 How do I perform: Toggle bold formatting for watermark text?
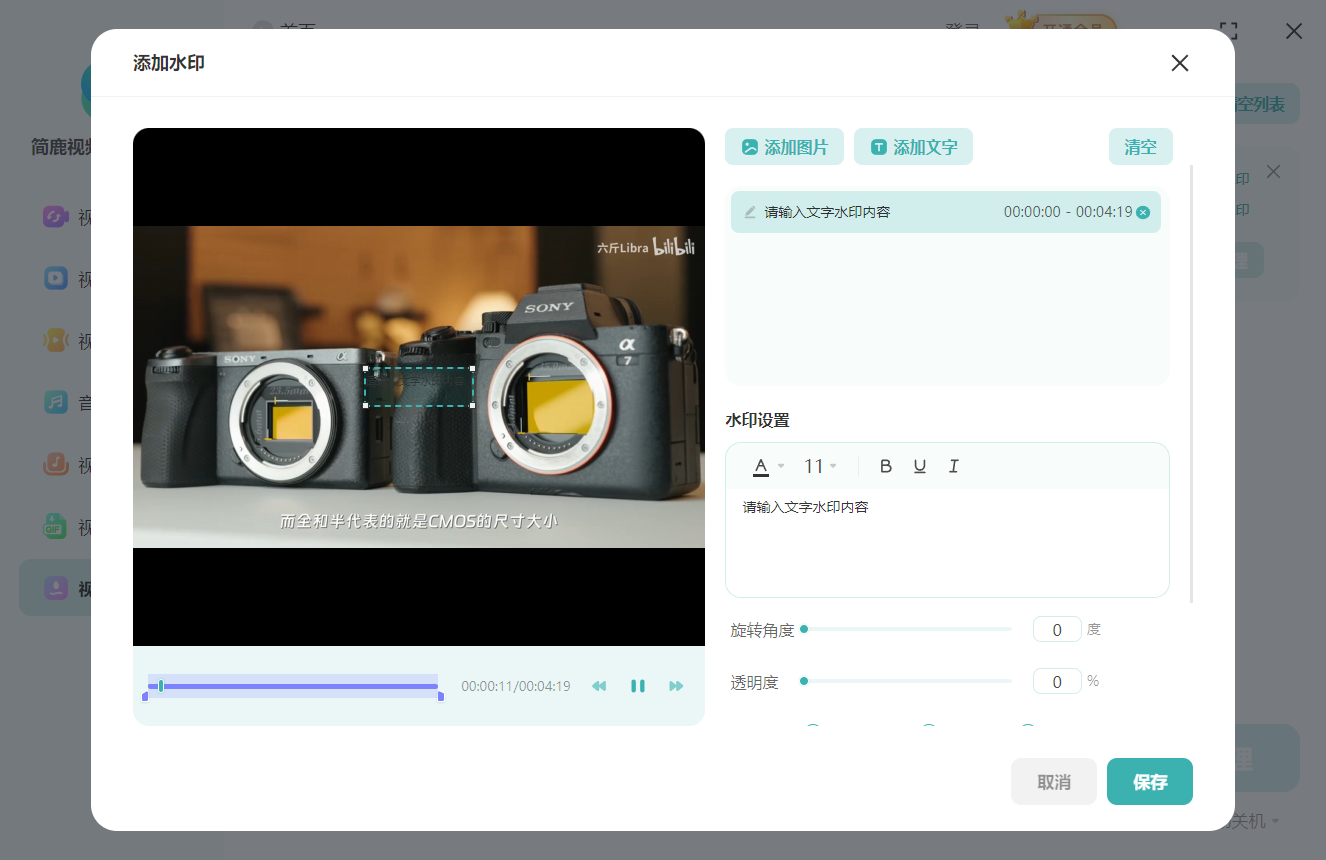point(885,466)
